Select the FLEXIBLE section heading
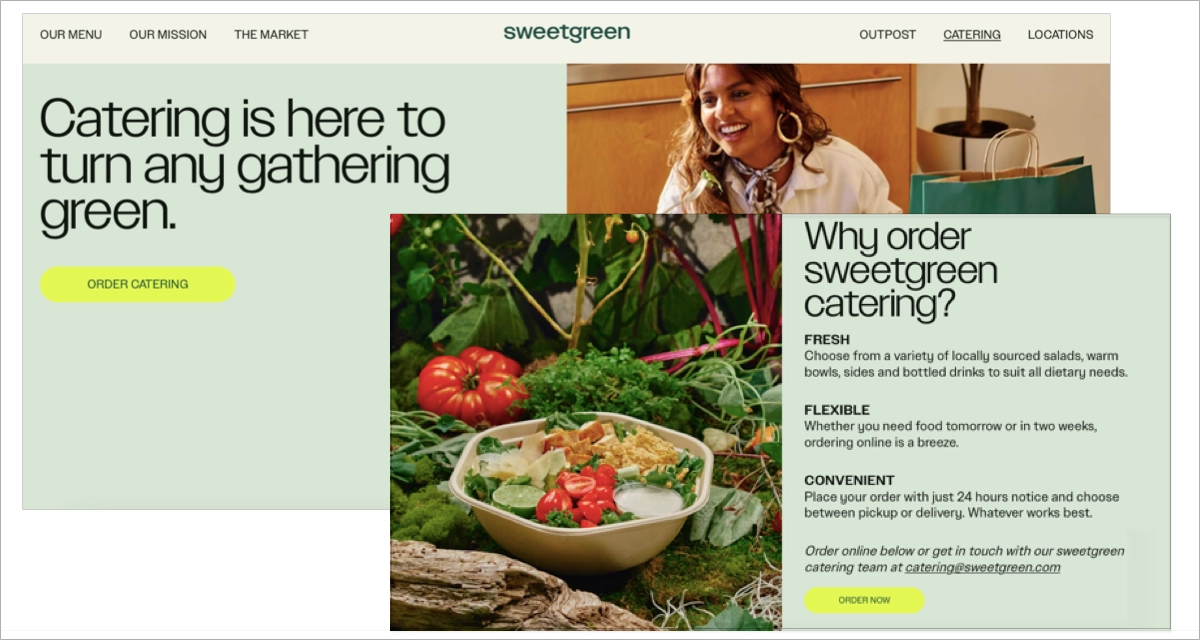The image size is (1200, 640). pyautogui.click(x=837, y=410)
